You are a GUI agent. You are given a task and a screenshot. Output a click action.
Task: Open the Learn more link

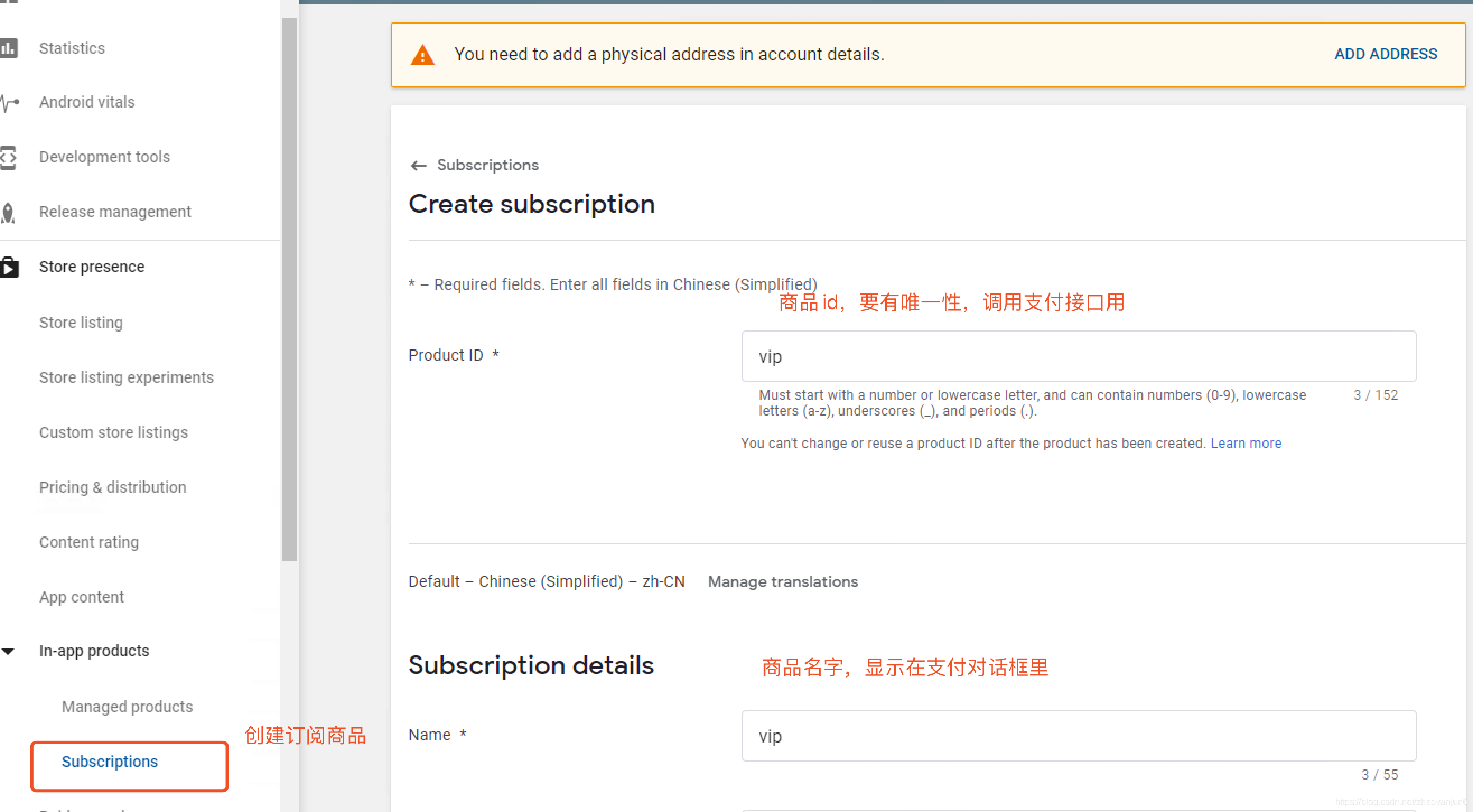1246,443
